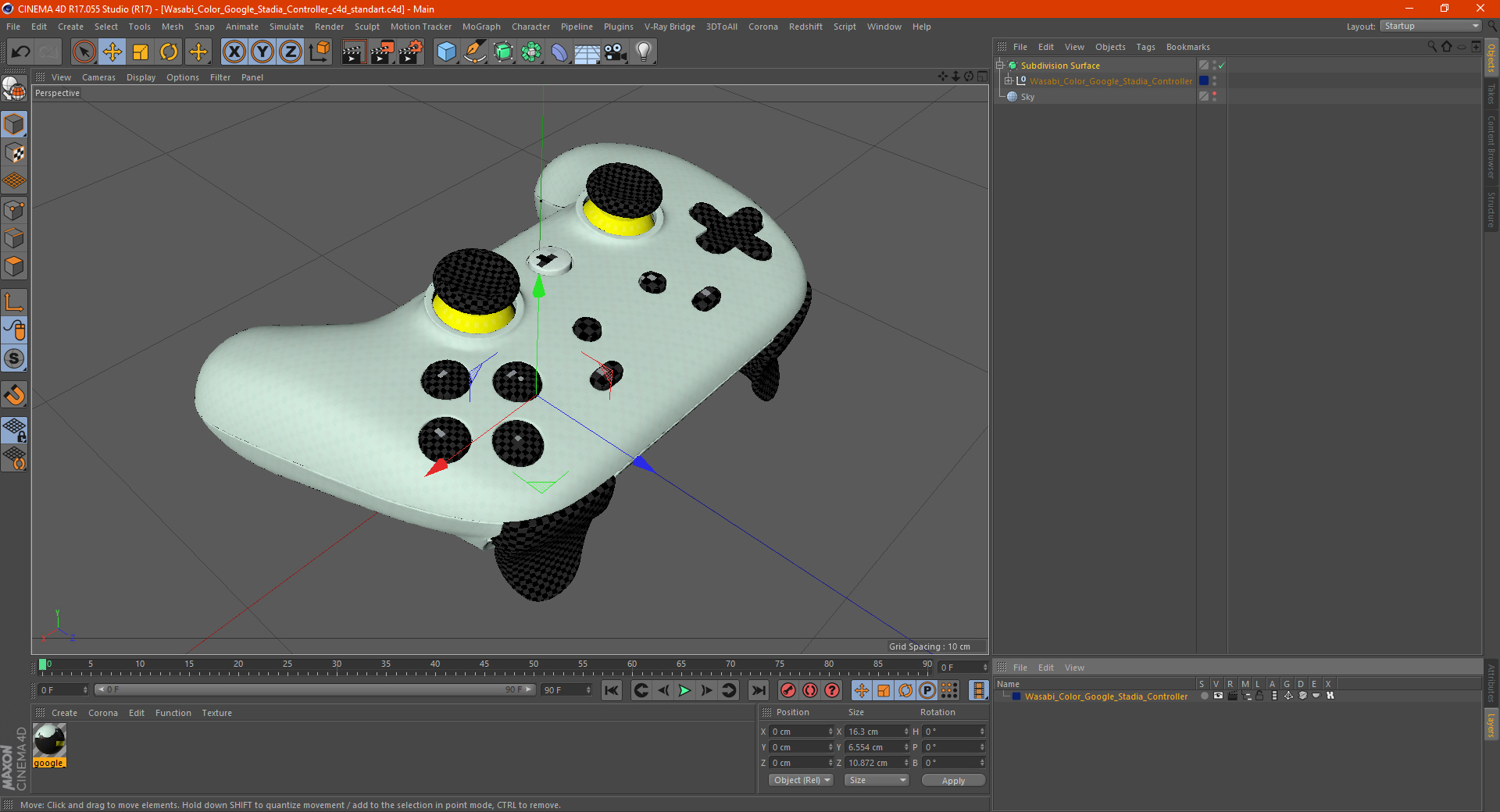Render the active view
Viewport: 1500px width, 812px height.
coord(353,52)
